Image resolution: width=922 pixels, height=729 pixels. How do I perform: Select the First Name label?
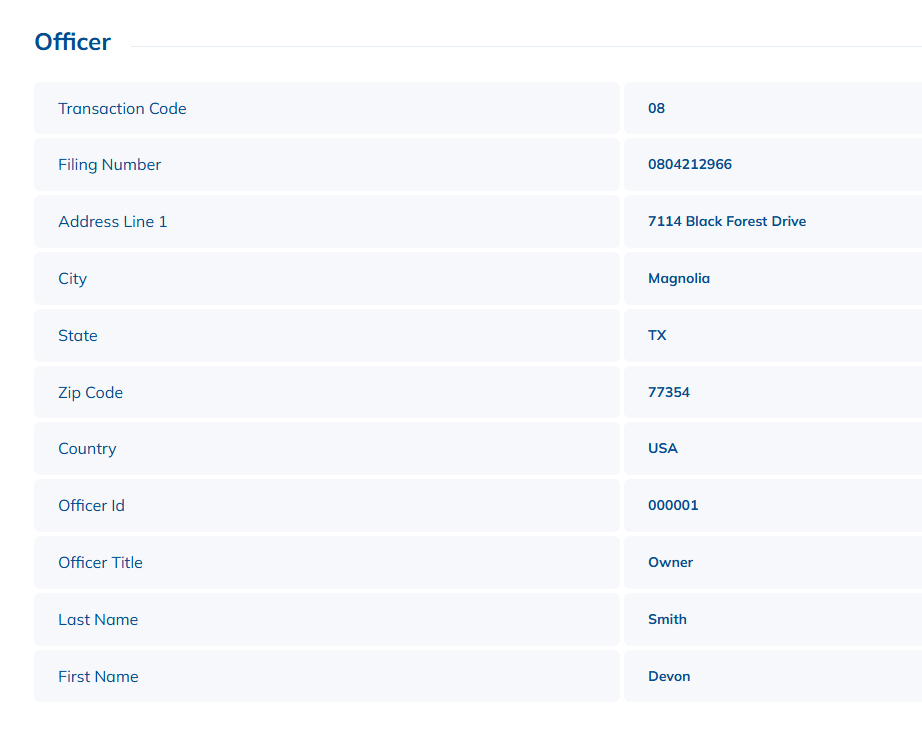[x=98, y=677]
